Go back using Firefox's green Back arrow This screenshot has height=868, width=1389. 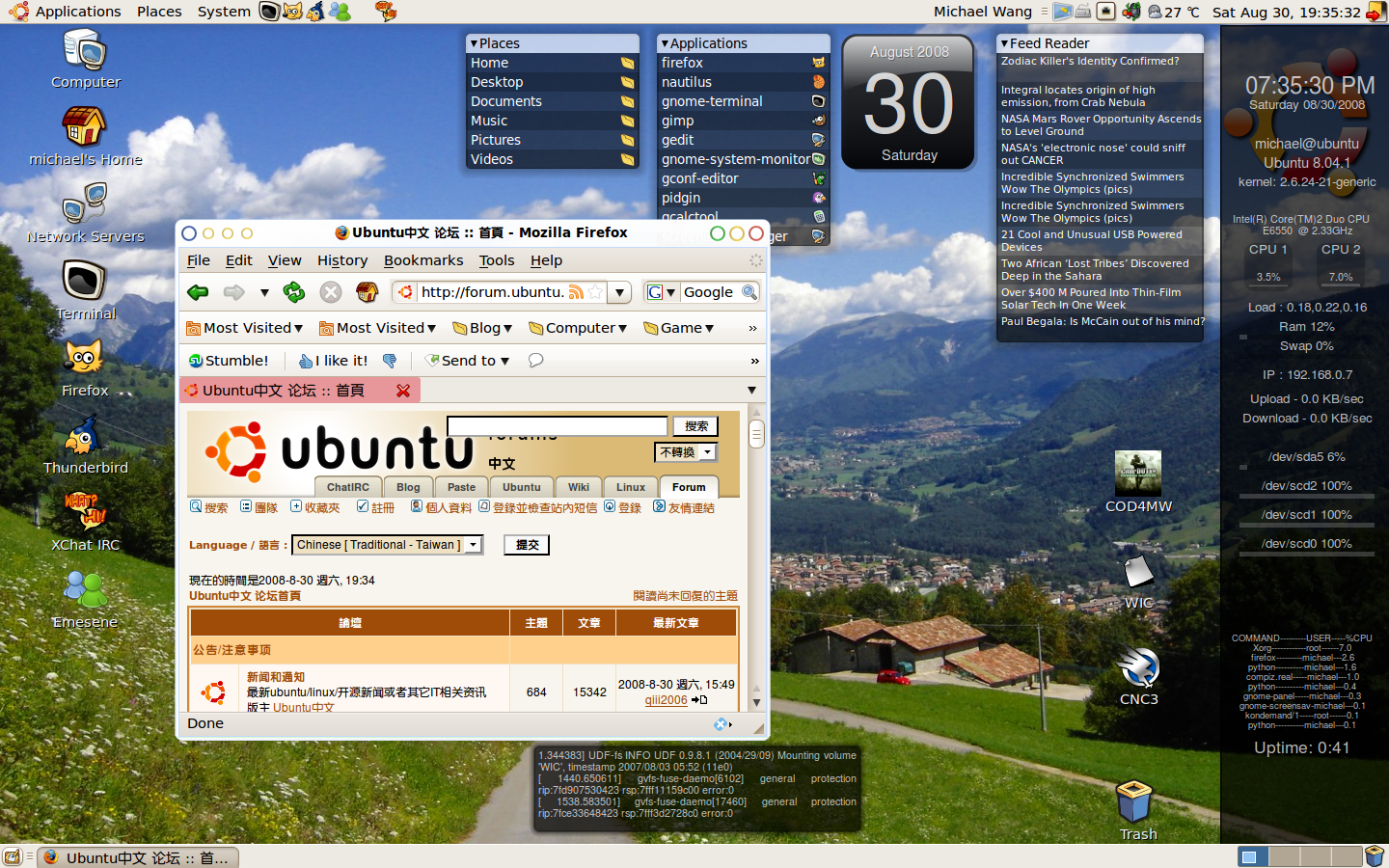point(198,292)
